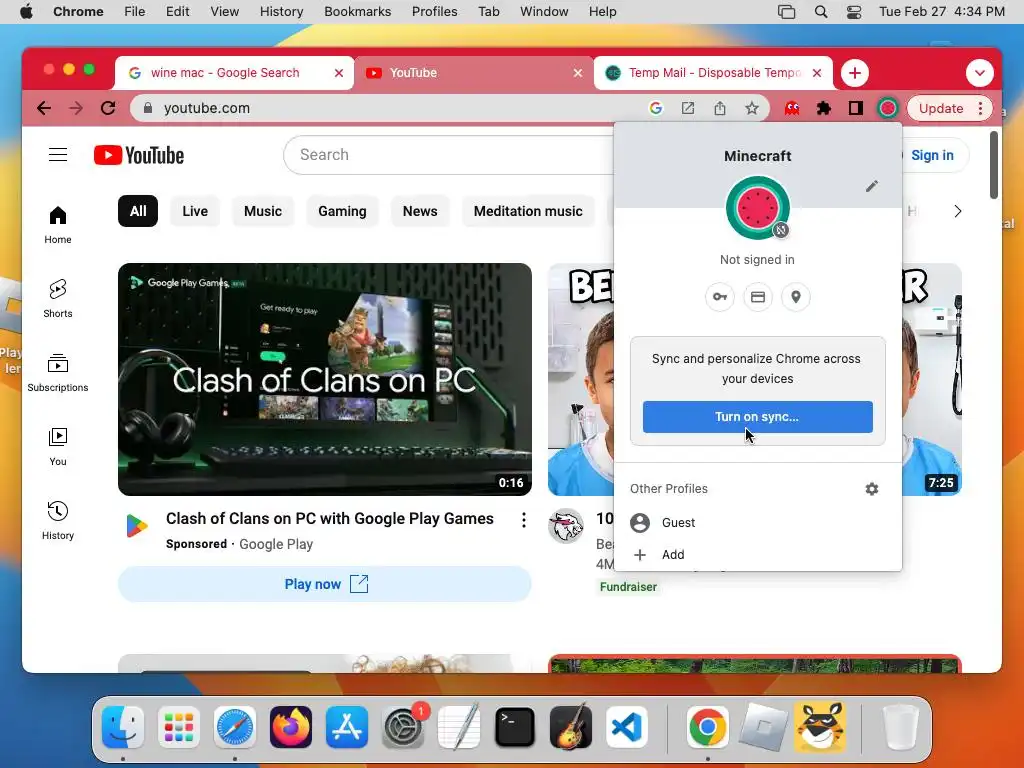This screenshot has height=768, width=1024.
Task: Bookmark this tab with star
Action: [x=752, y=108]
